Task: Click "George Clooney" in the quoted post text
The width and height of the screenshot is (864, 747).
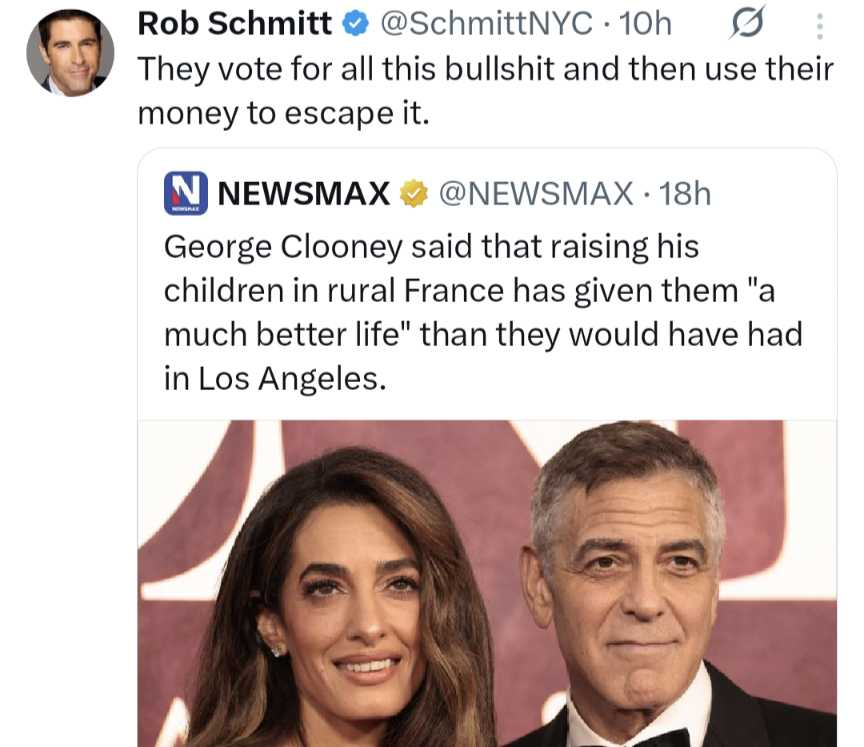Action: [x=283, y=245]
